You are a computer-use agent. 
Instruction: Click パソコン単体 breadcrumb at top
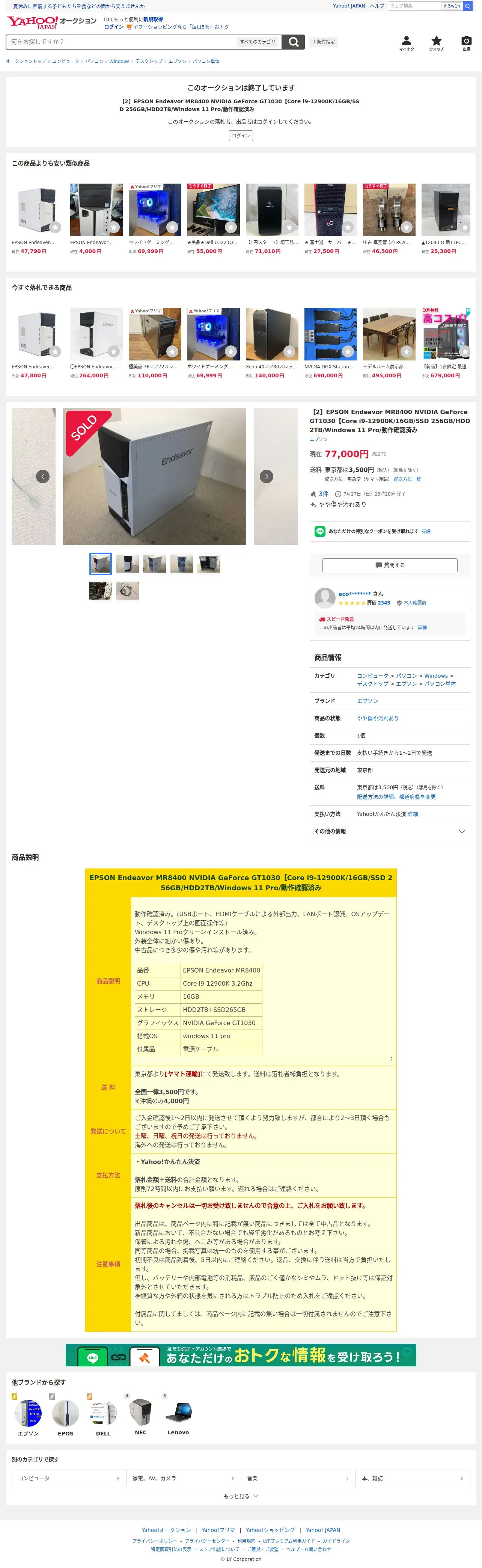(206, 62)
